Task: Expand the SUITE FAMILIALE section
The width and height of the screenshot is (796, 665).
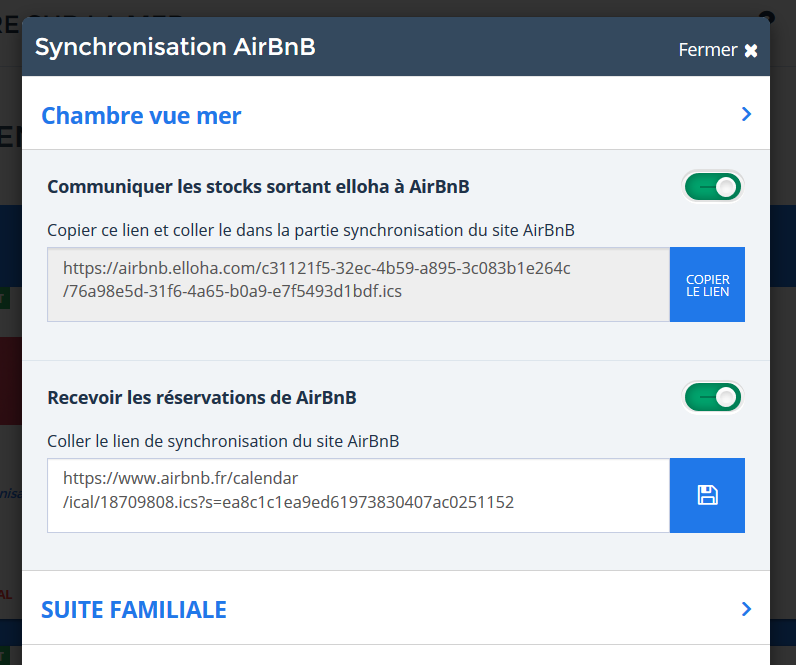Action: pyautogui.click(x=395, y=609)
